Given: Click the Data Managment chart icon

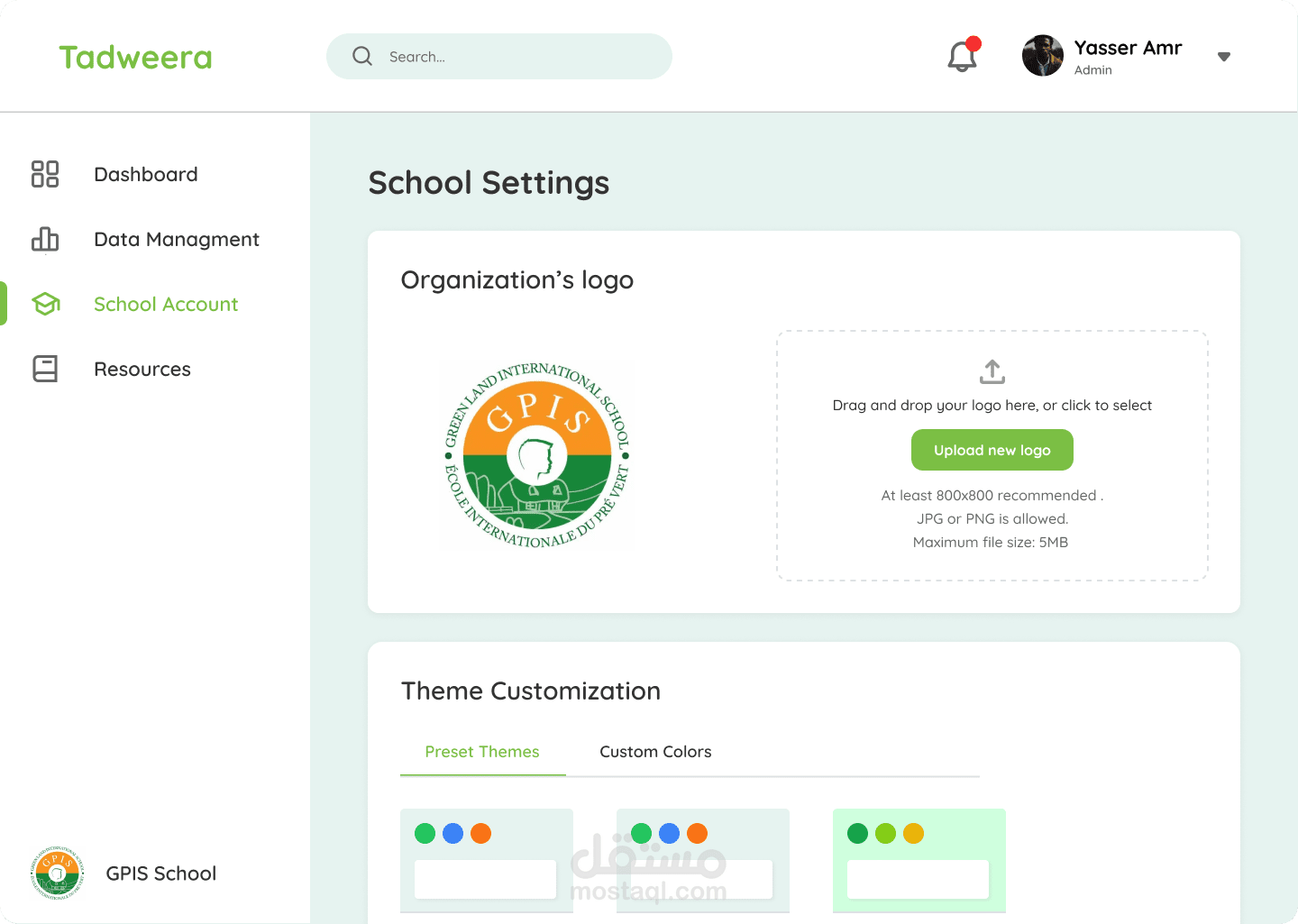Looking at the screenshot, I should [45, 239].
